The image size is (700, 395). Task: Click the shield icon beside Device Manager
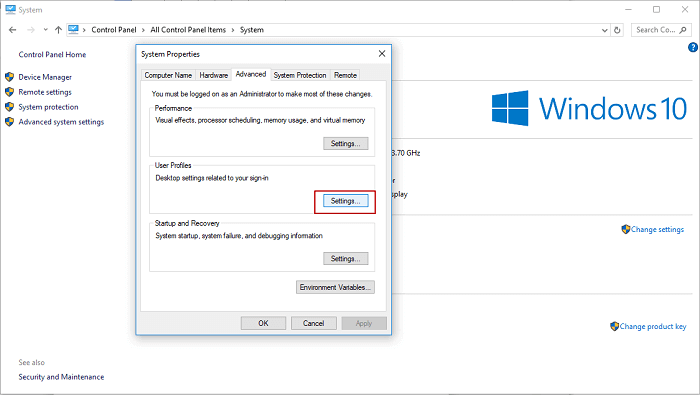[x=9, y=77]
